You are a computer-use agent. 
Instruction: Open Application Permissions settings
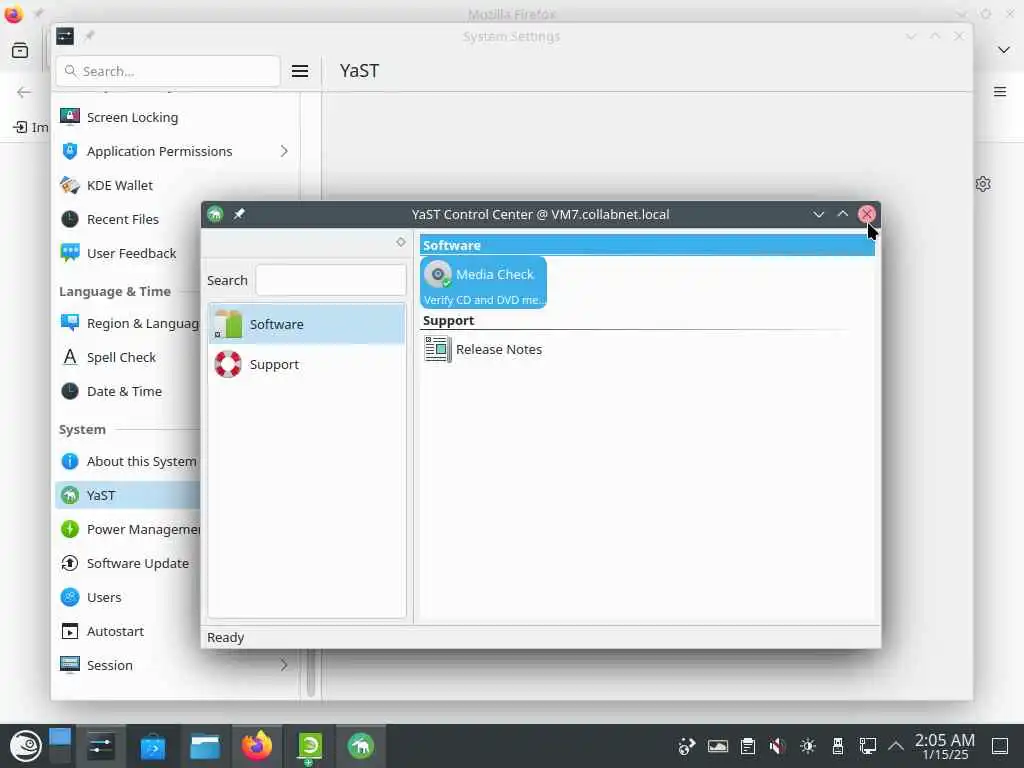(174, 152)
